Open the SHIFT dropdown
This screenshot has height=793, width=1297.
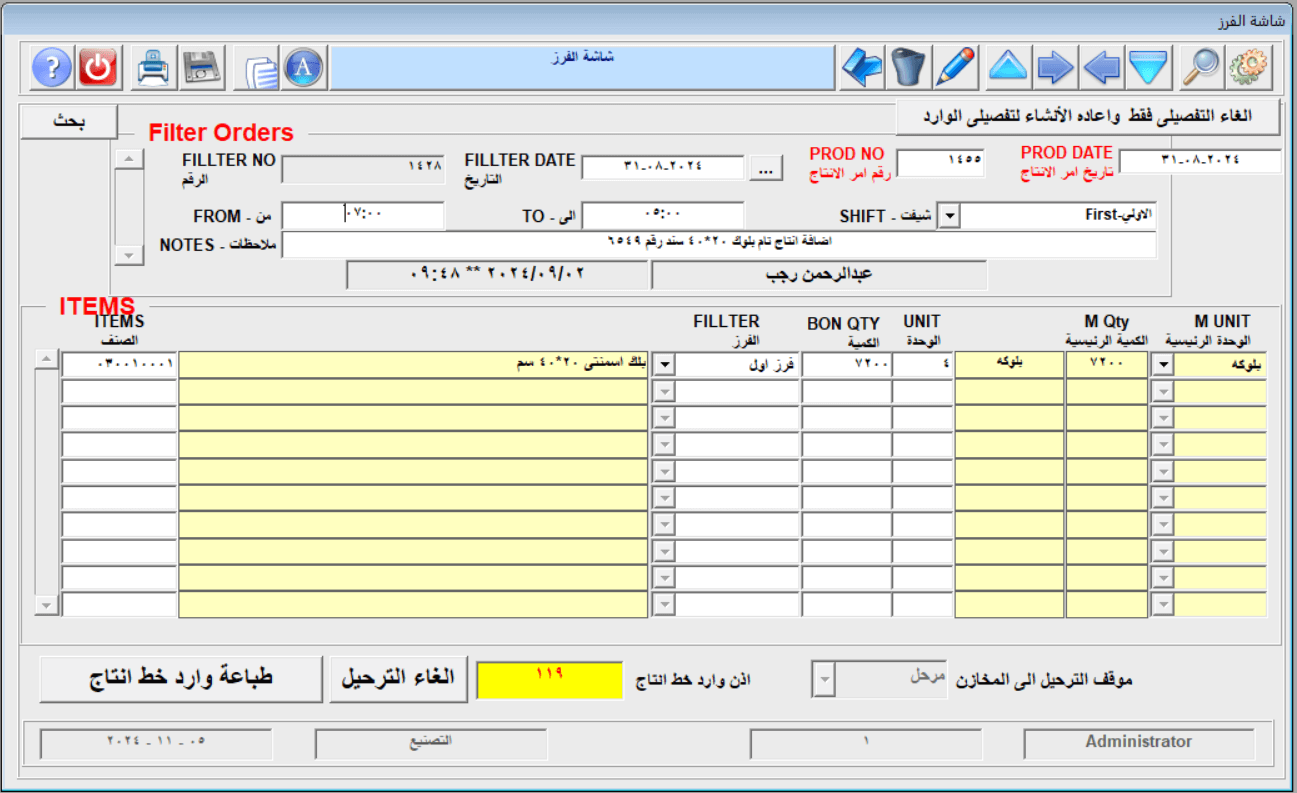pyautogui.click(x=950, y=216)
